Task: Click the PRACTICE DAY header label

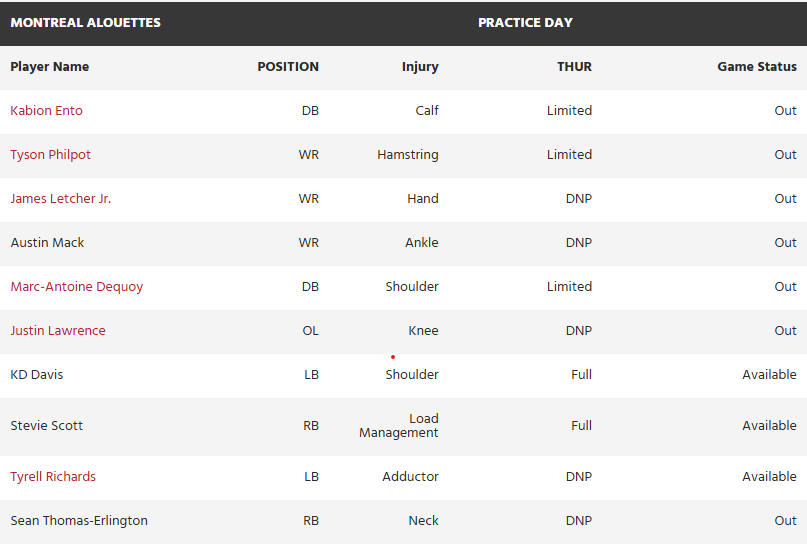Action: coord(525,23)
